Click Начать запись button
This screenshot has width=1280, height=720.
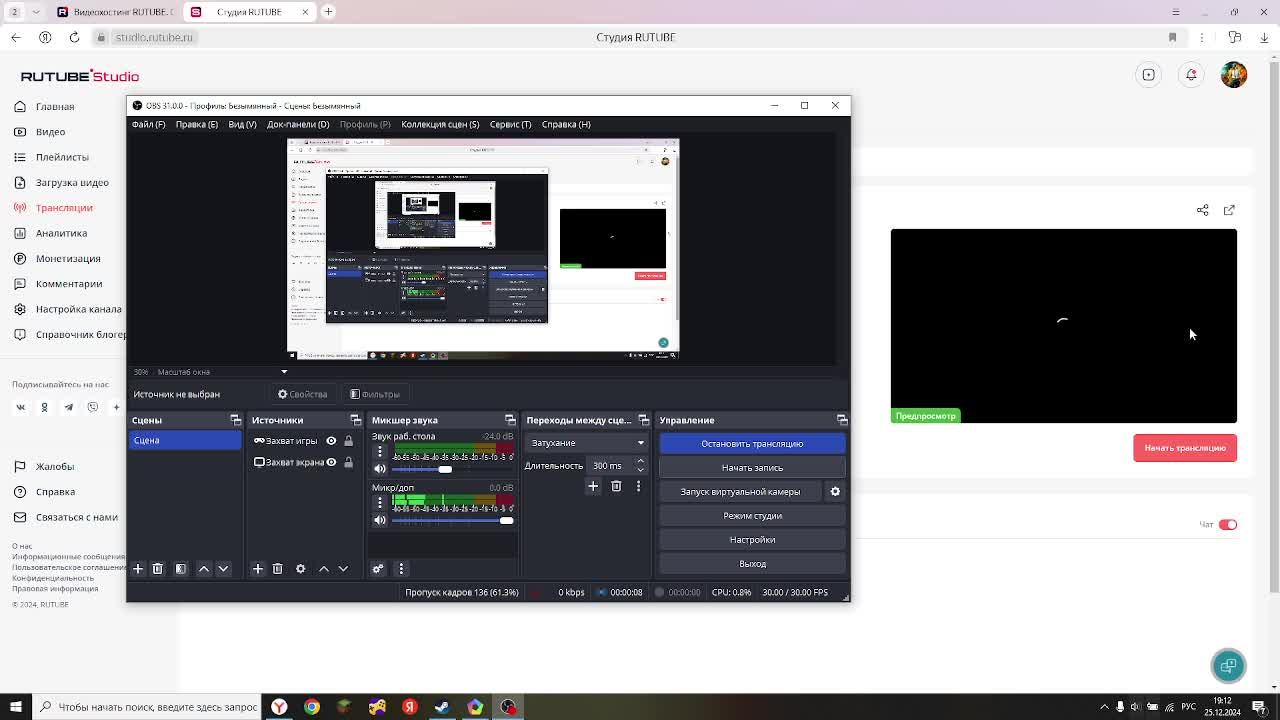(752, 467)
